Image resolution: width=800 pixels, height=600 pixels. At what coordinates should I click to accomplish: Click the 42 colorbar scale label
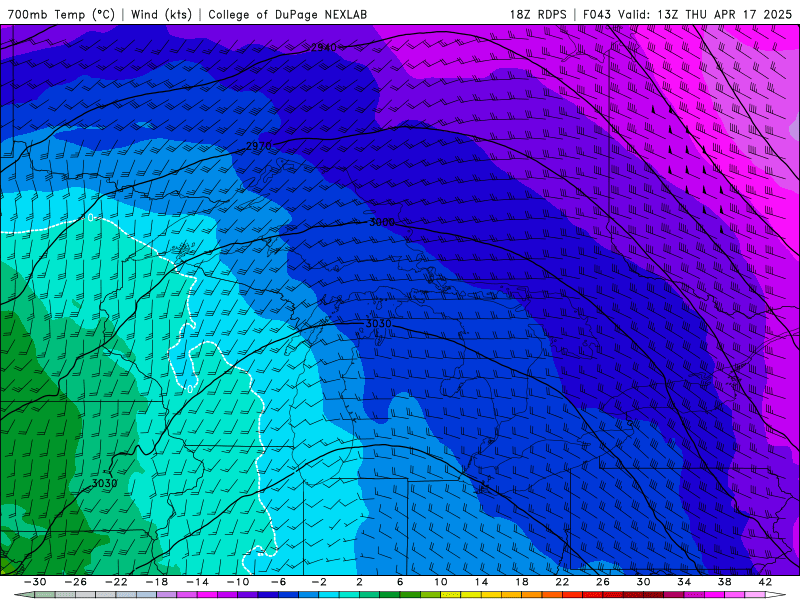[x=765, y=582]
